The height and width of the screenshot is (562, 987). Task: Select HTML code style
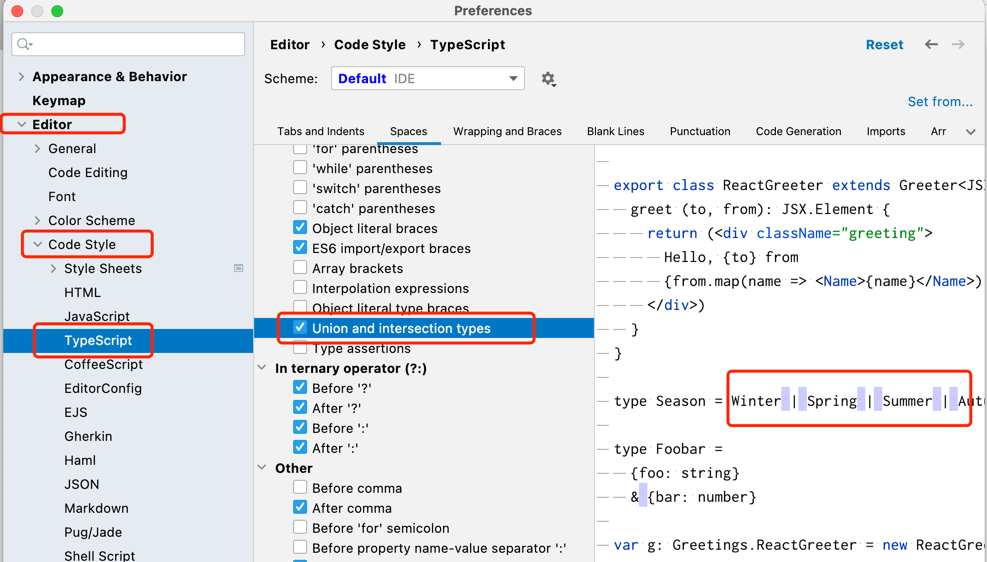click(82, 293)
